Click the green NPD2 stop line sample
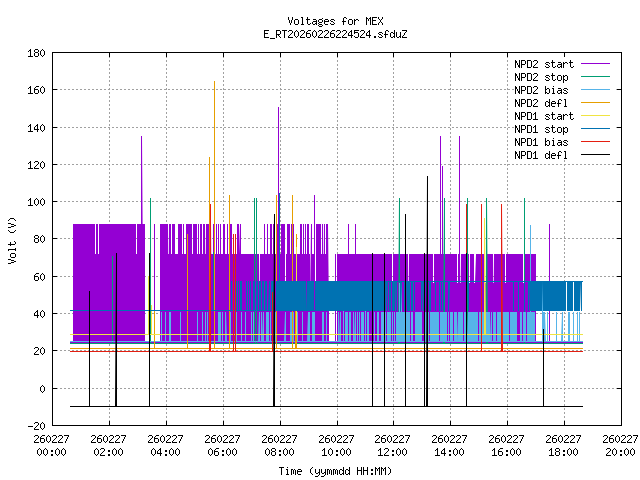640x480 pixels. point(596,77)
